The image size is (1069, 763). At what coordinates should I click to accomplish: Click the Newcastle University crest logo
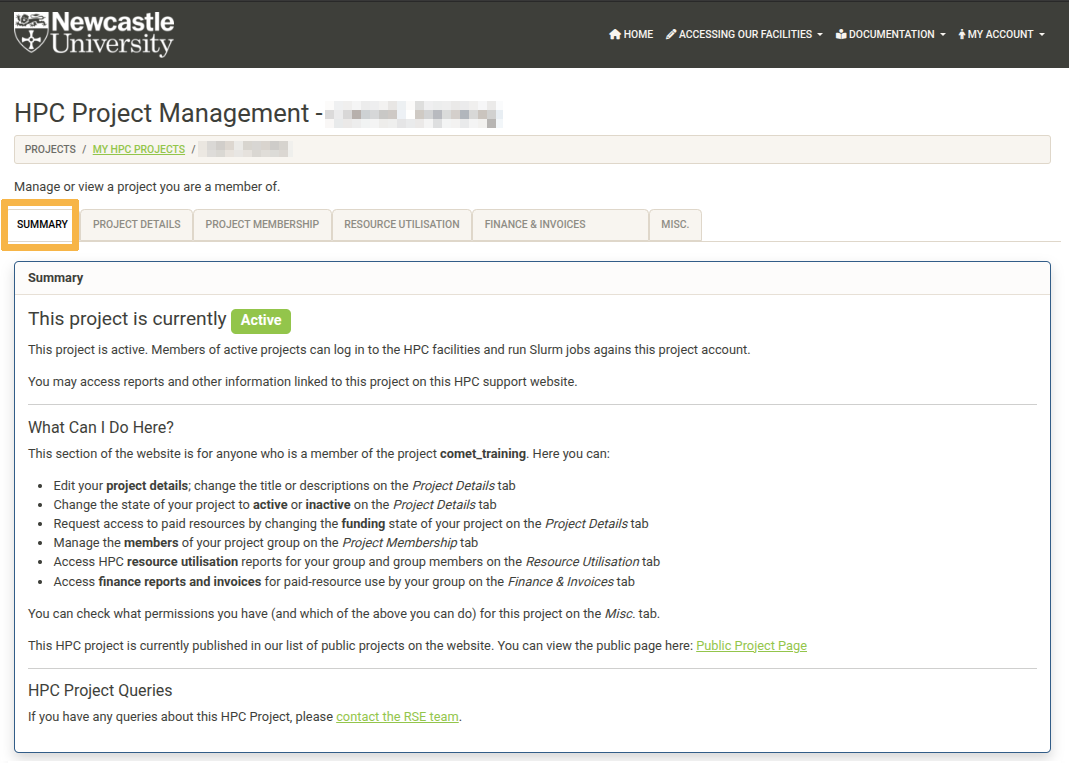pos(30,33)
